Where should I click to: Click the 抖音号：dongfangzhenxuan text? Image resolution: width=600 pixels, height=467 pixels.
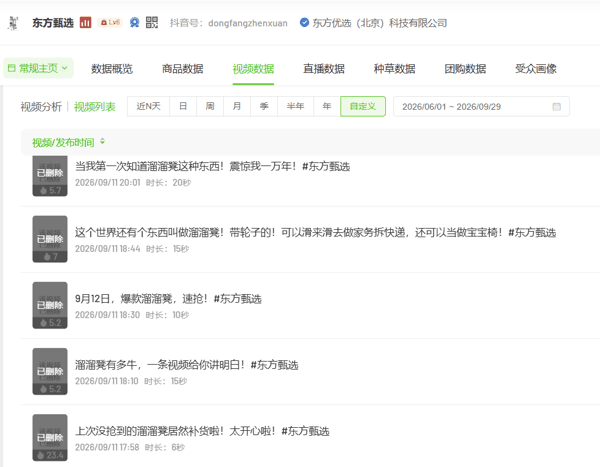(228, 23)
